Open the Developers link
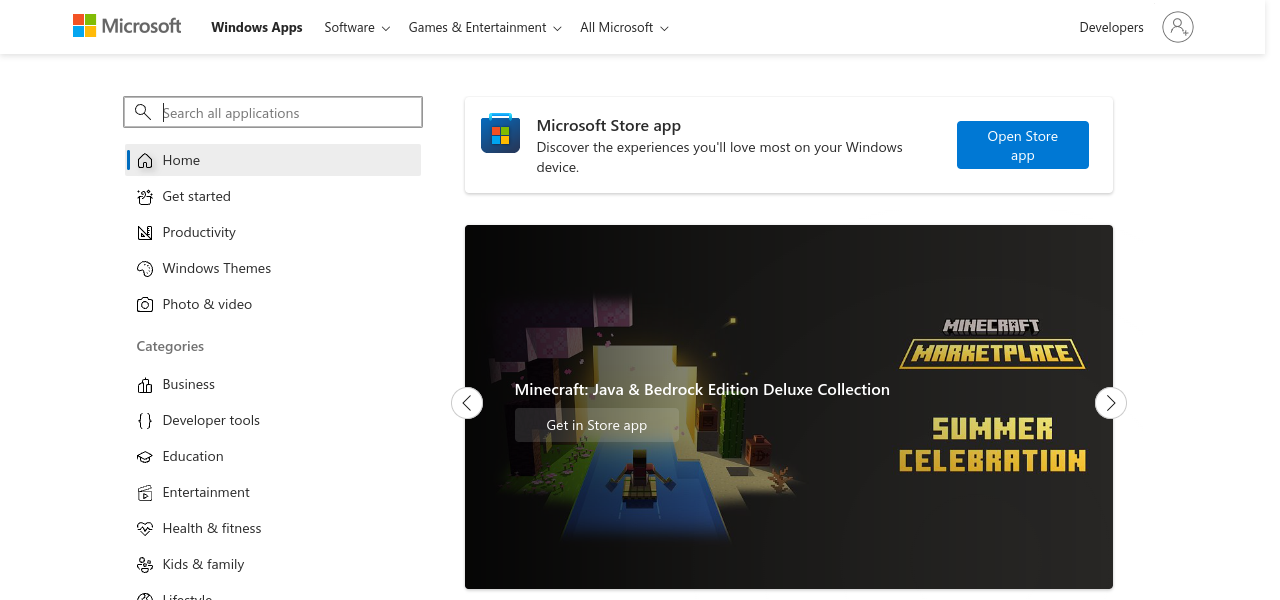This screenshot has width=1280, height=600. [1111, 28]
